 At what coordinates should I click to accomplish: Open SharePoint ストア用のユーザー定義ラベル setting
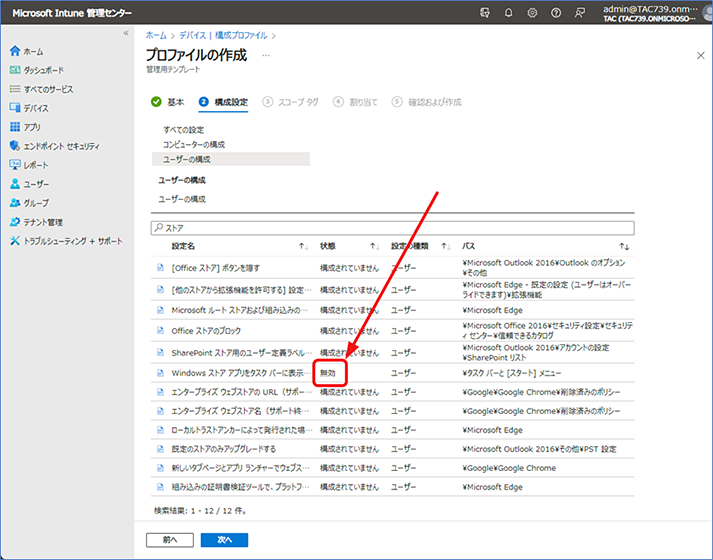[x=242, y=352]
